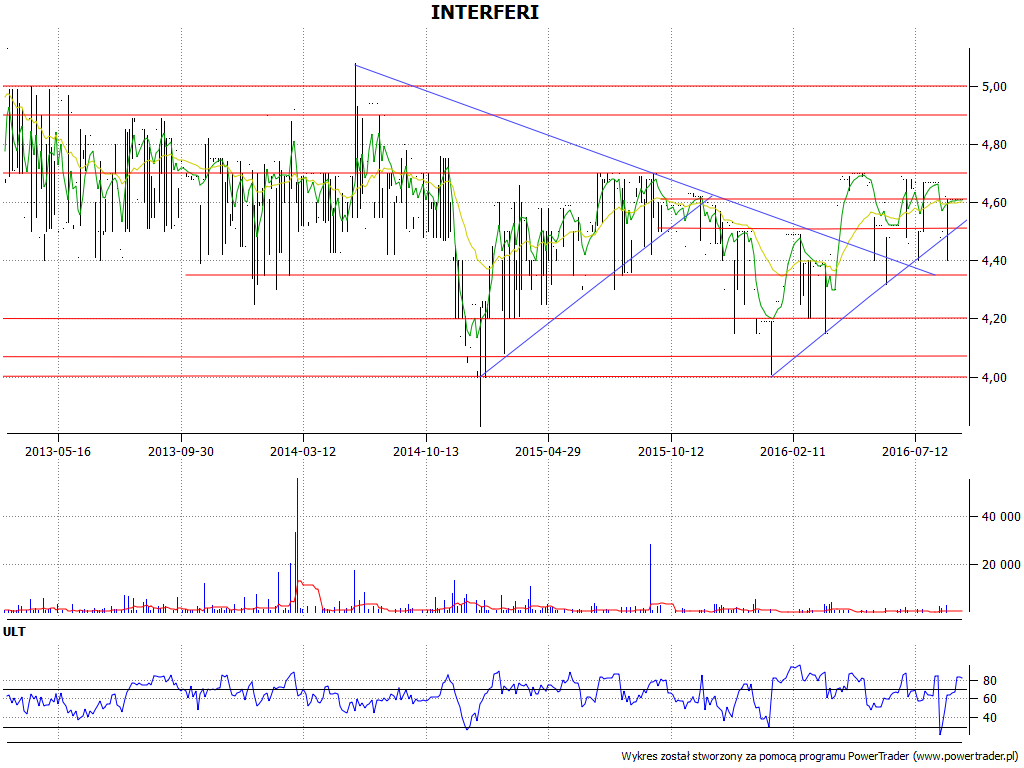Select the 2016-07-12 date axis label
Screen dimensions: 1024x768
(915, 451)
